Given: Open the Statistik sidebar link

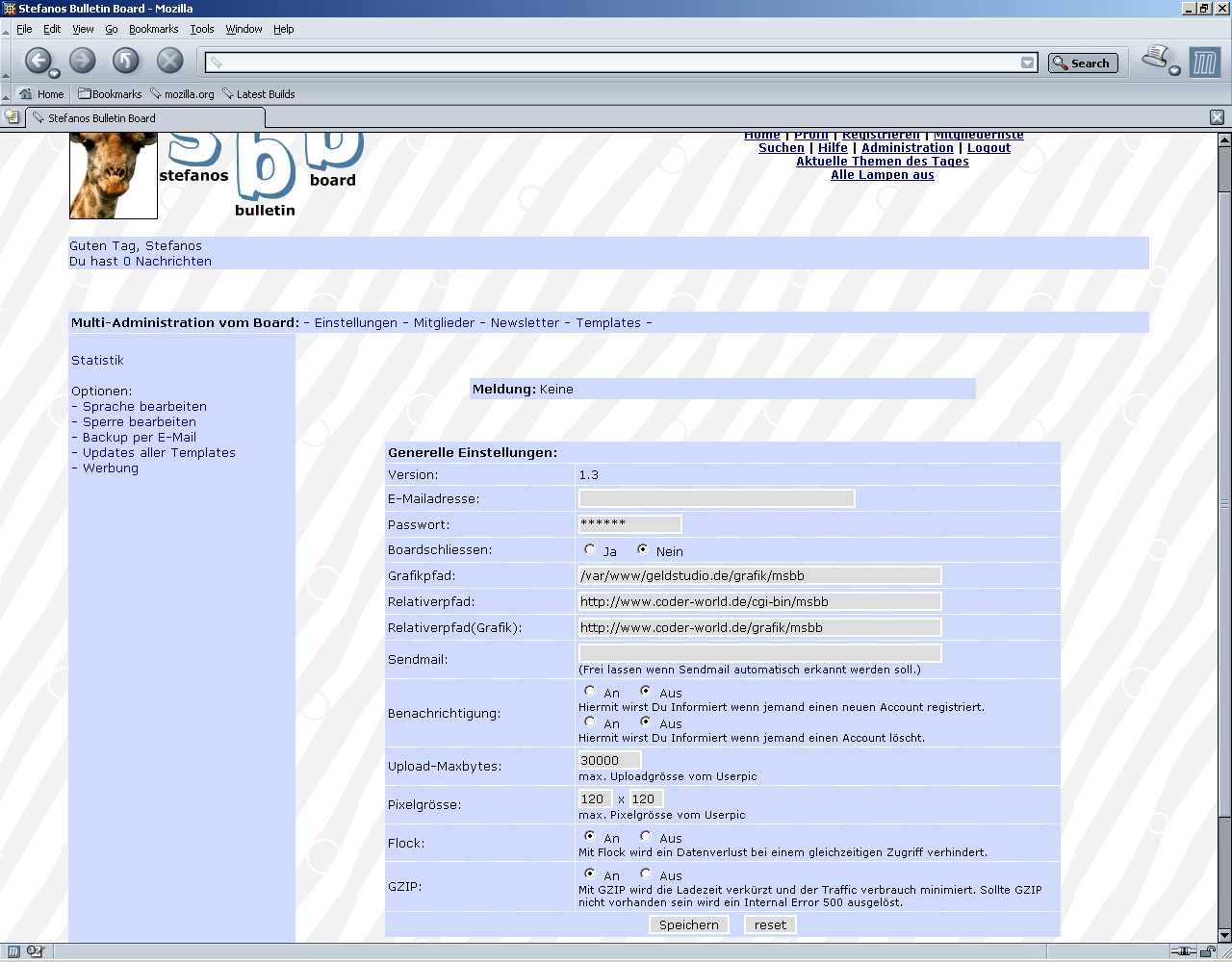Looking at the screenshot, I should pos(97,361).
